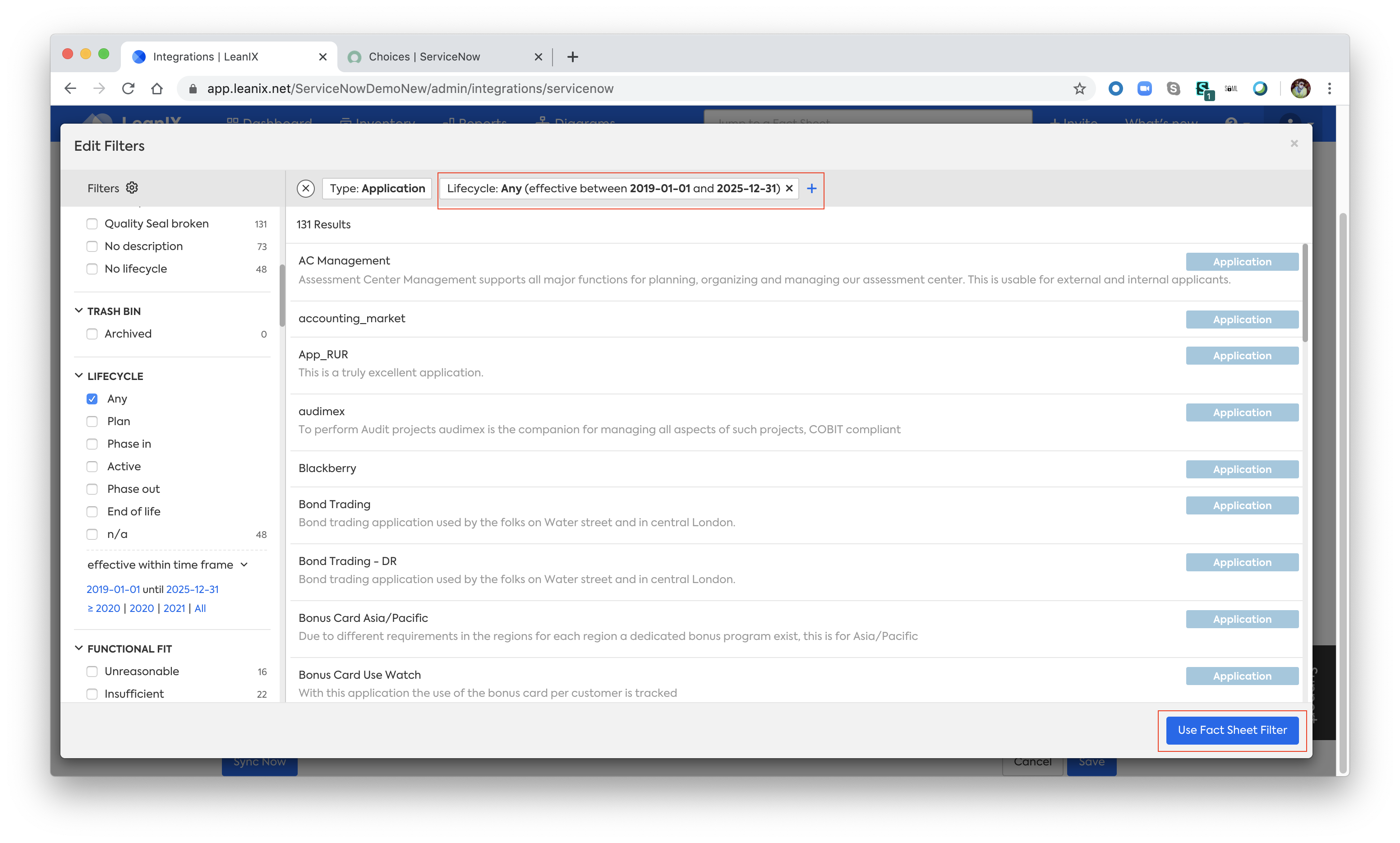Viewport: 1400px width, 843px height.
Task: Collapse the LIFECYCLE section
Action: pos(79,375)
